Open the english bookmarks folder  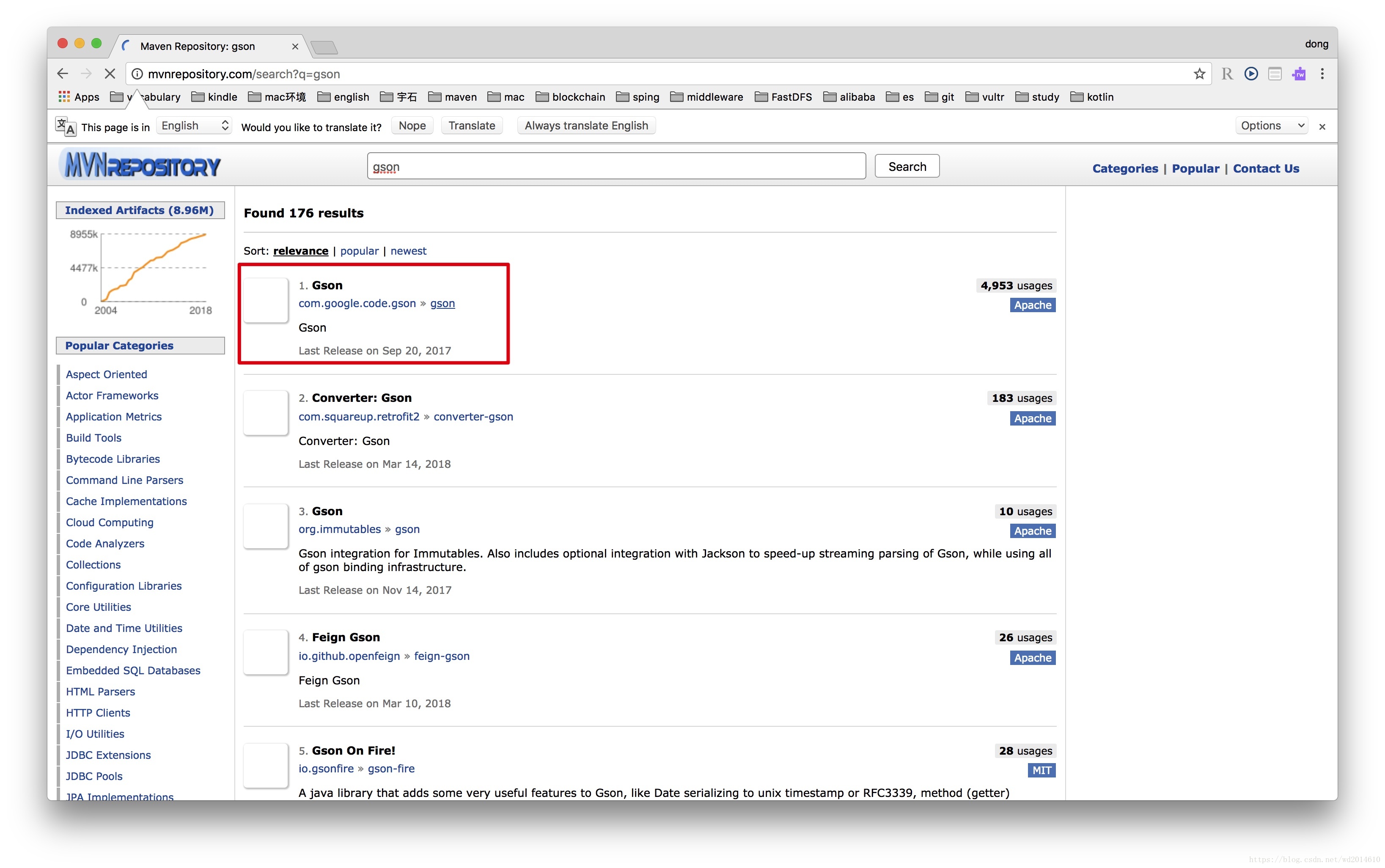pyautogui.click(x=343, y=97)
